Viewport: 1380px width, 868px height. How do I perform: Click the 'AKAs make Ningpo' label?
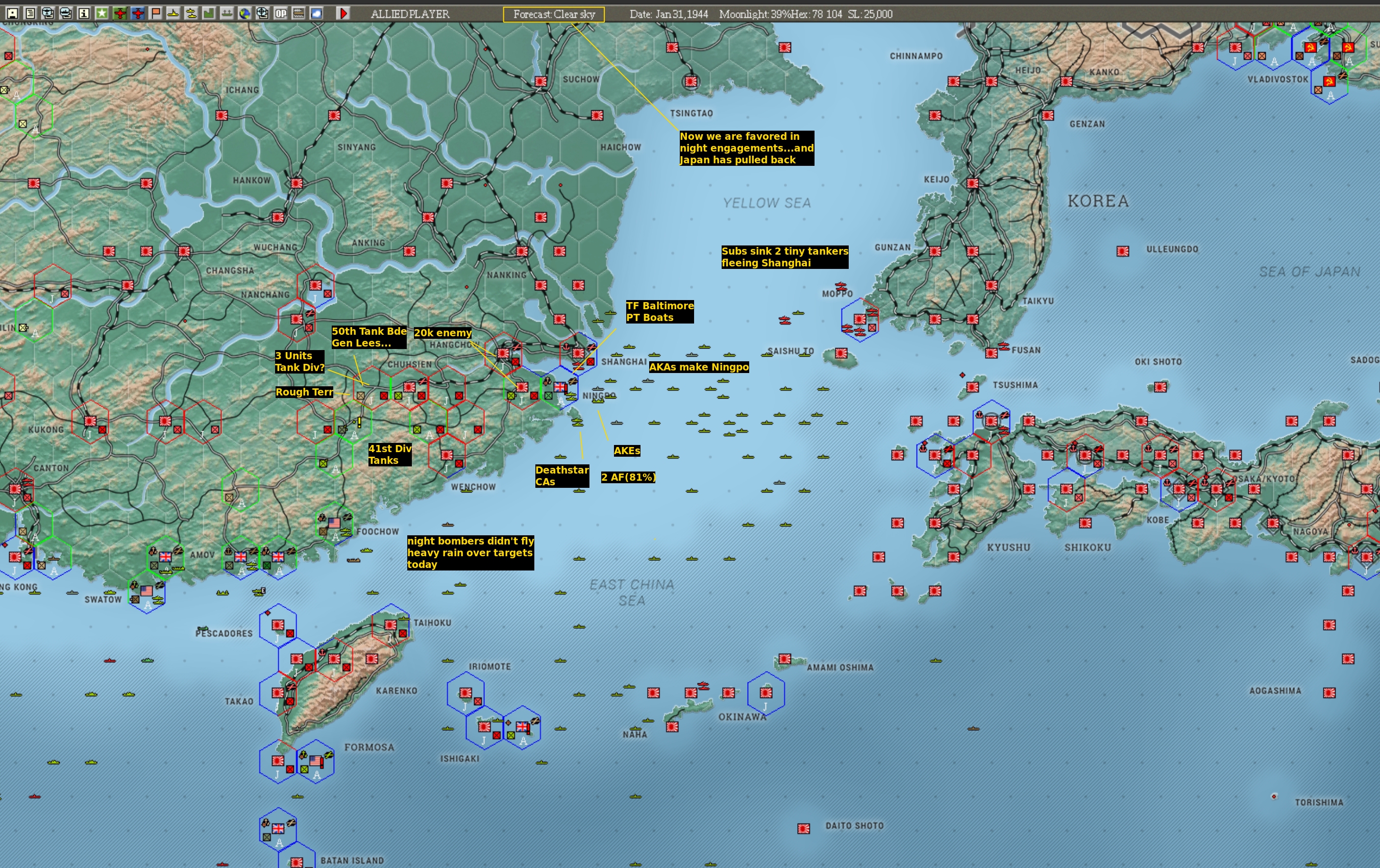(x=698, y=367)
